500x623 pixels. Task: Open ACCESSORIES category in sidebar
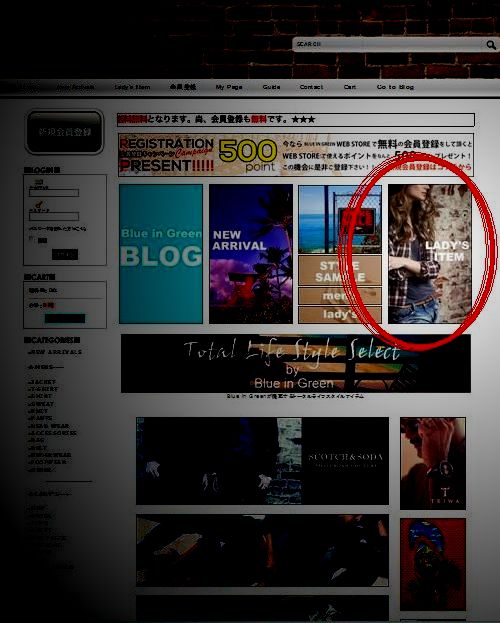tap(52, 433)
